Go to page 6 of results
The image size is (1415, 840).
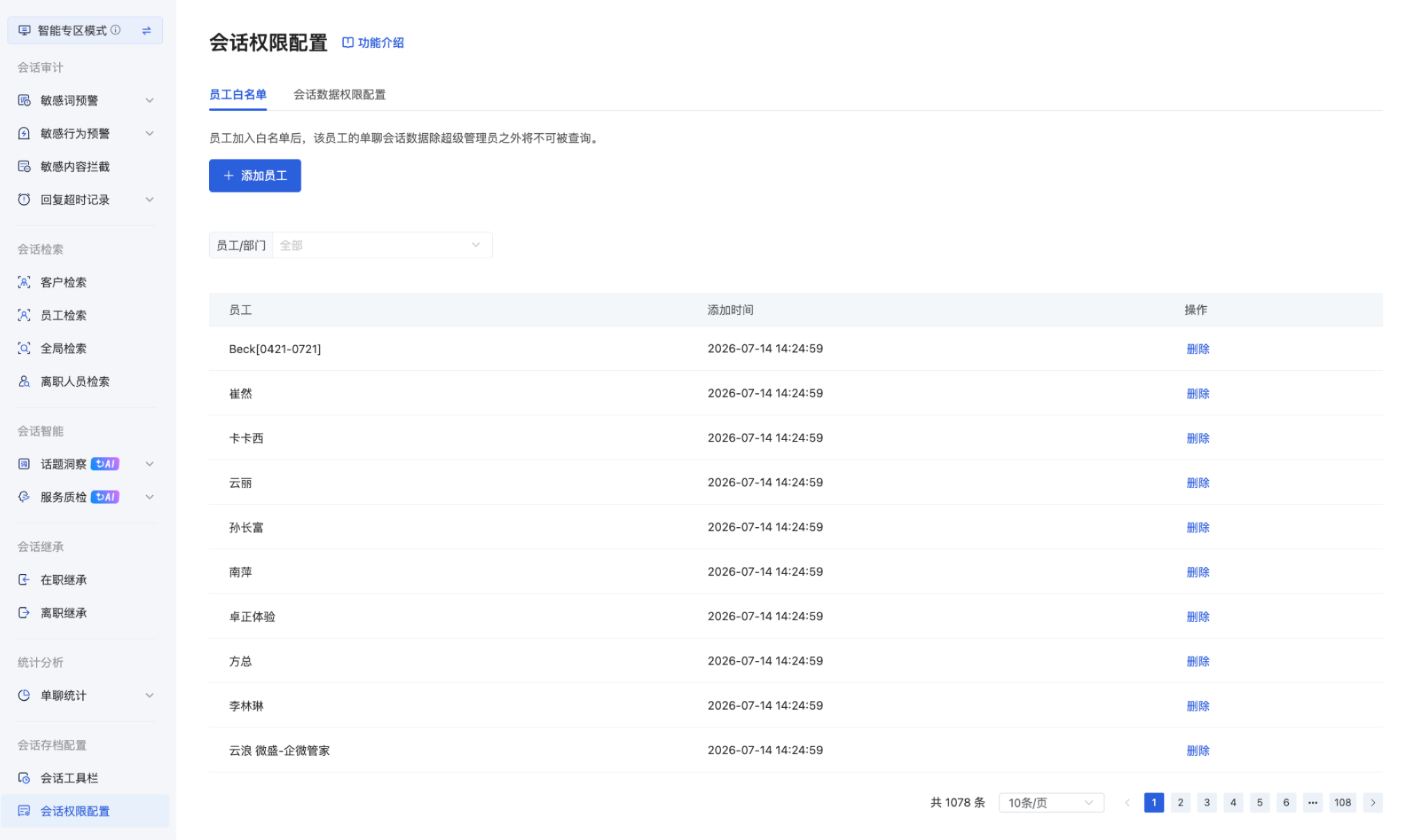tap(1286, 803)
